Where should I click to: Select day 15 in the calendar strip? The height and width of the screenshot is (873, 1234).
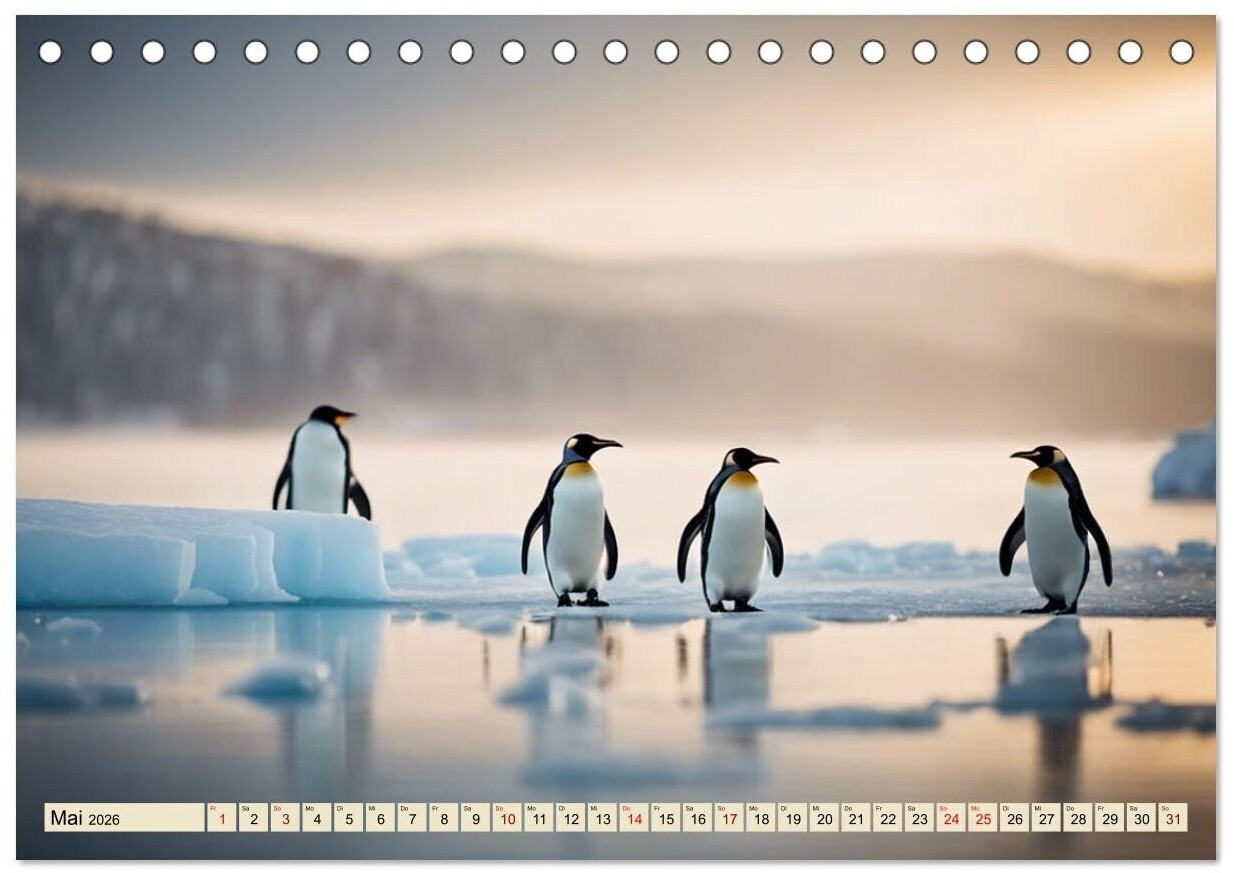coord(665,818)
